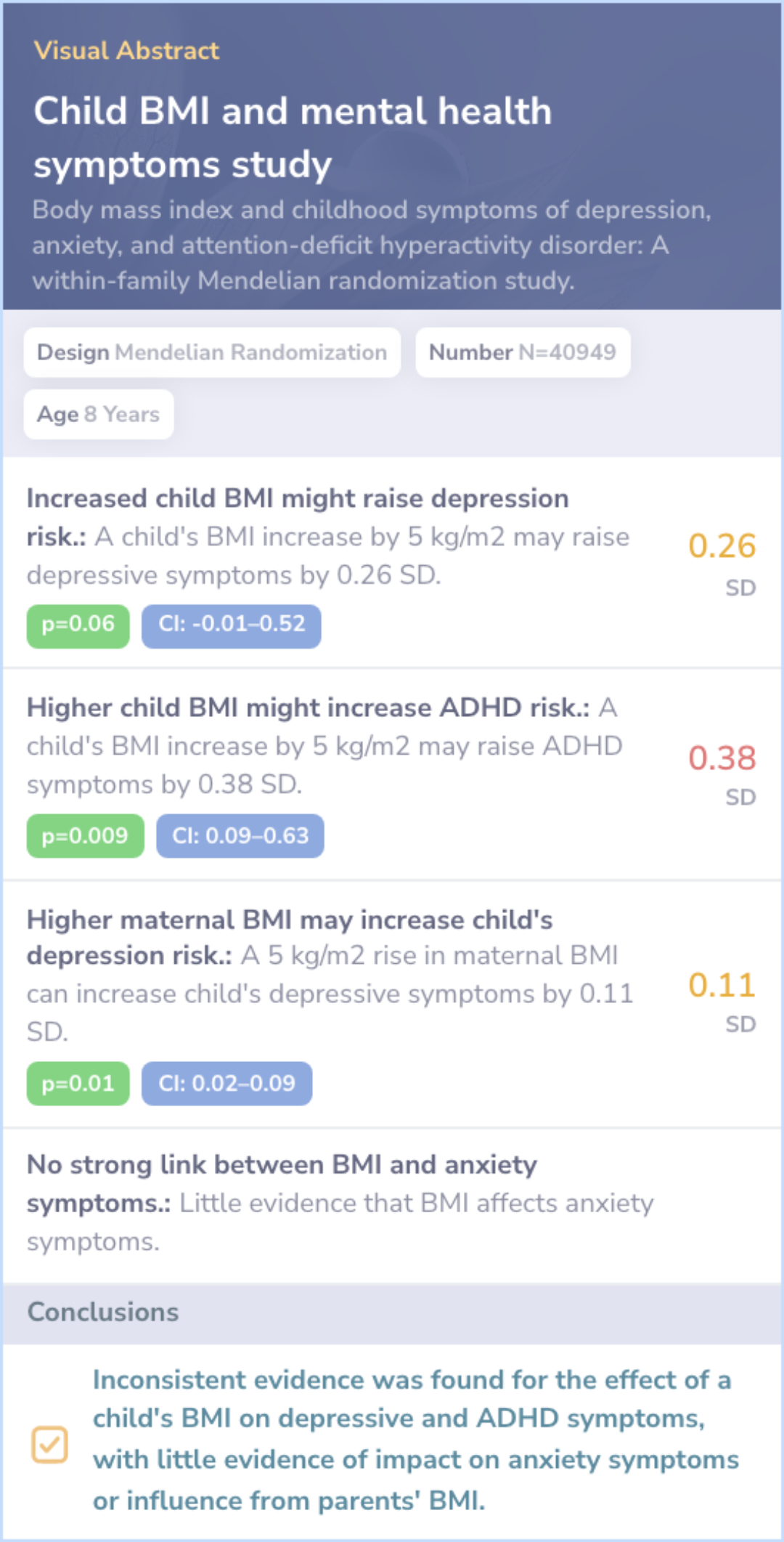Select the Design Mendelian Randomization tag
784x1542 pixels.
point(212,352)
